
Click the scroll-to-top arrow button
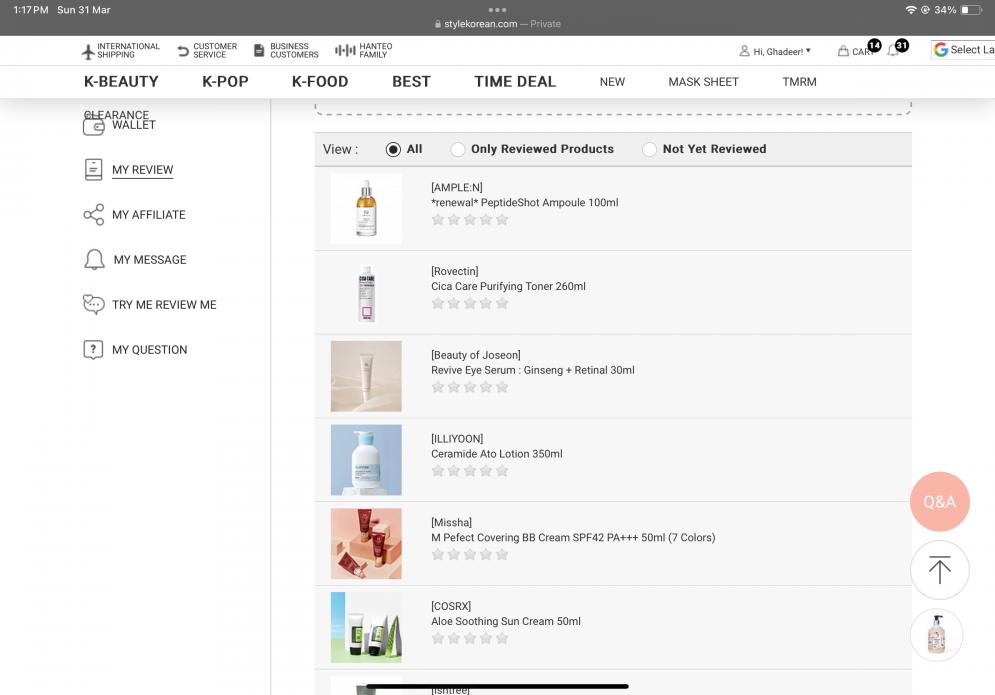point(939,570)
